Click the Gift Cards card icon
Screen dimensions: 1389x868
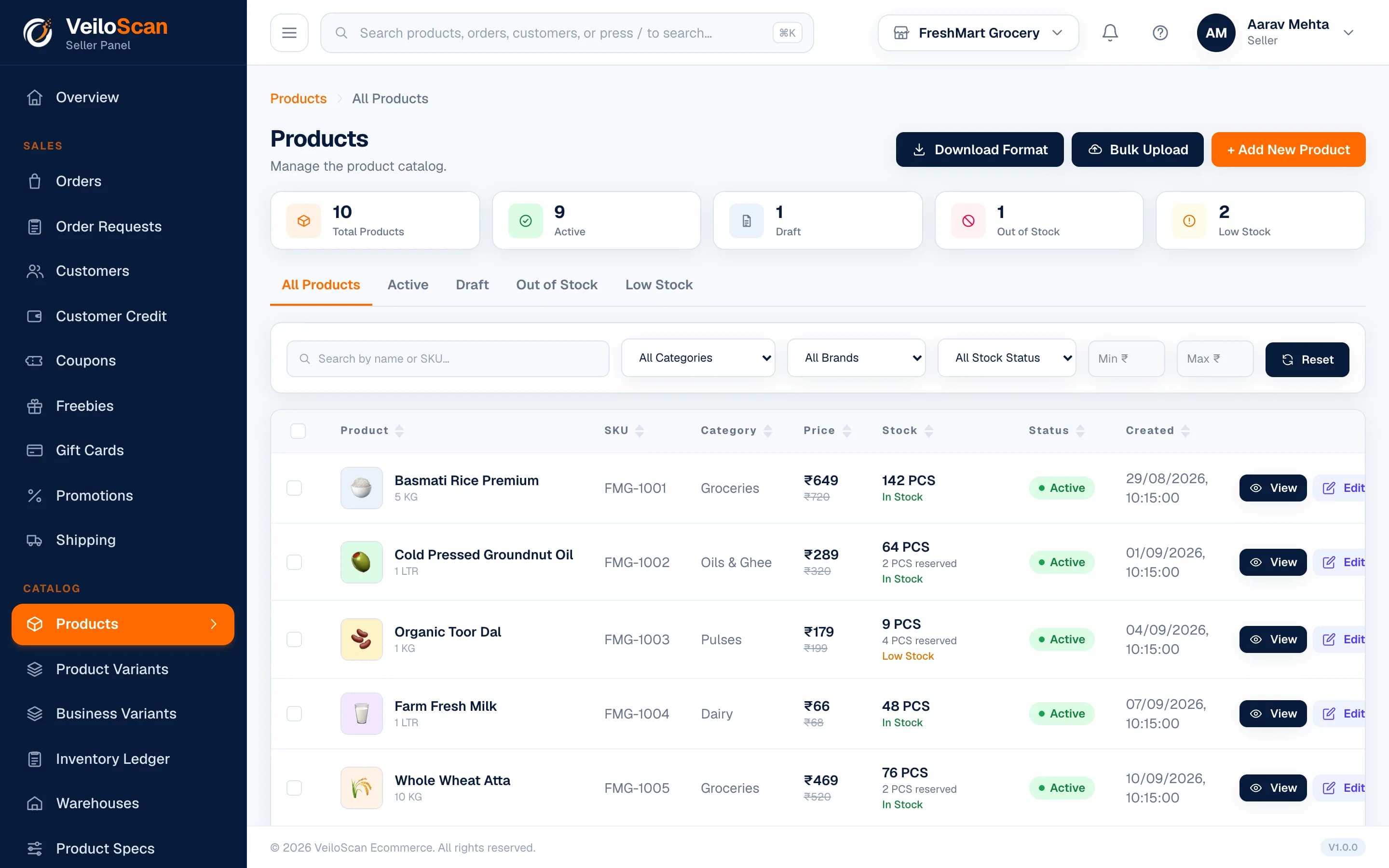pyautogui.click(x=34, y=450)
